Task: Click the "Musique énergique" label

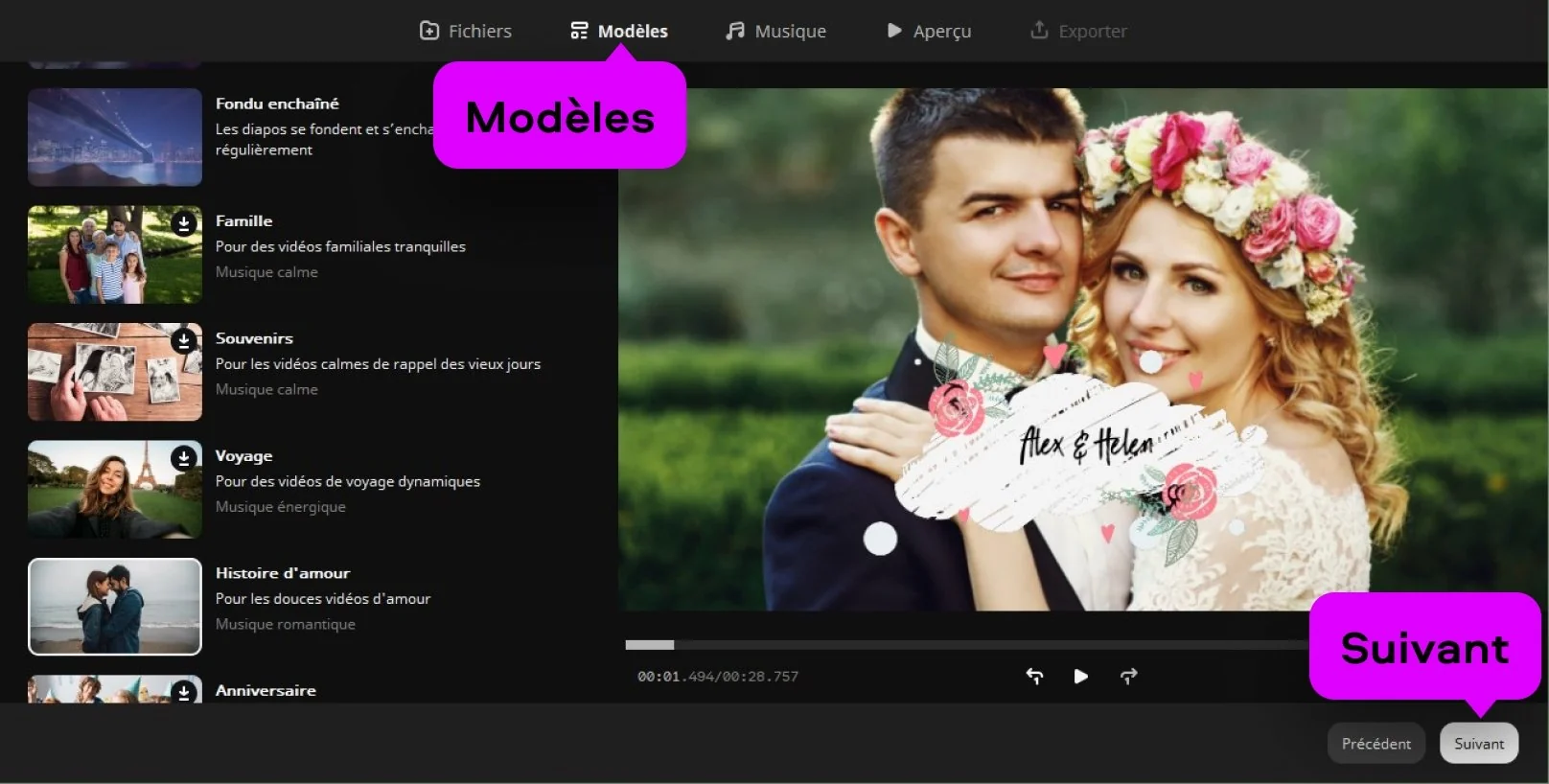Action: (281, 507)
